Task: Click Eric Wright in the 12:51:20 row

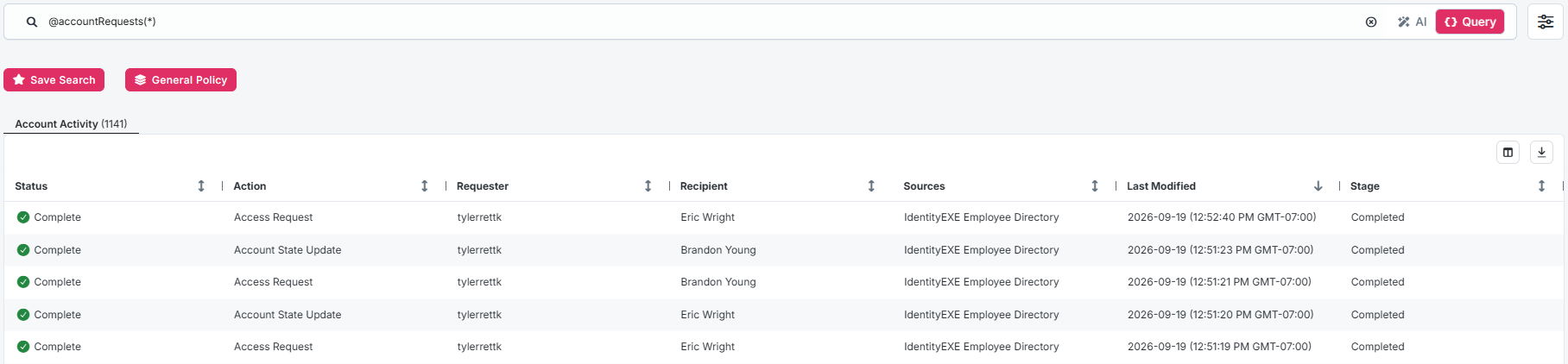Action: (707, 315)
